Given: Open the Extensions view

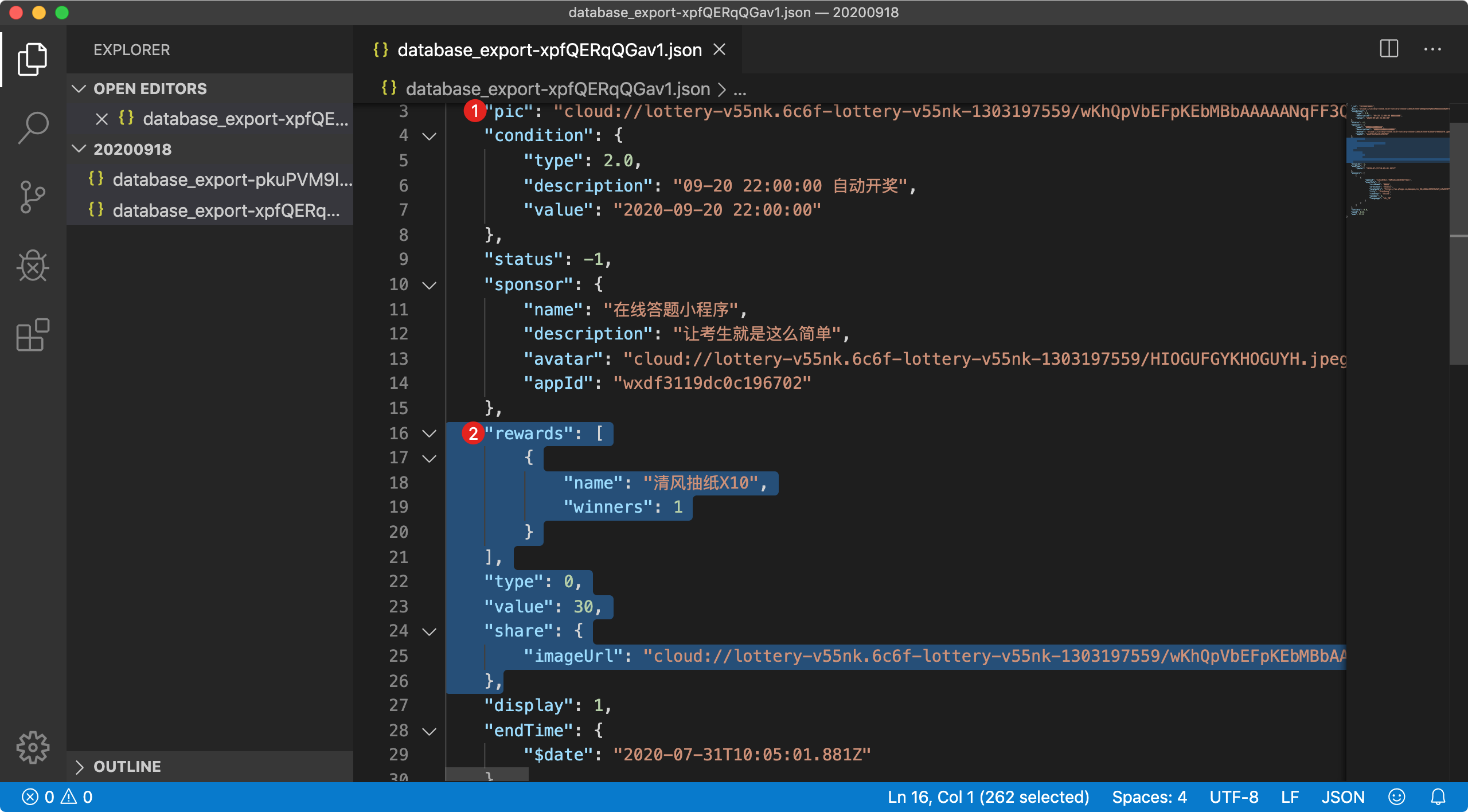Looking at the screenshot, I should (x=33, y=335).
